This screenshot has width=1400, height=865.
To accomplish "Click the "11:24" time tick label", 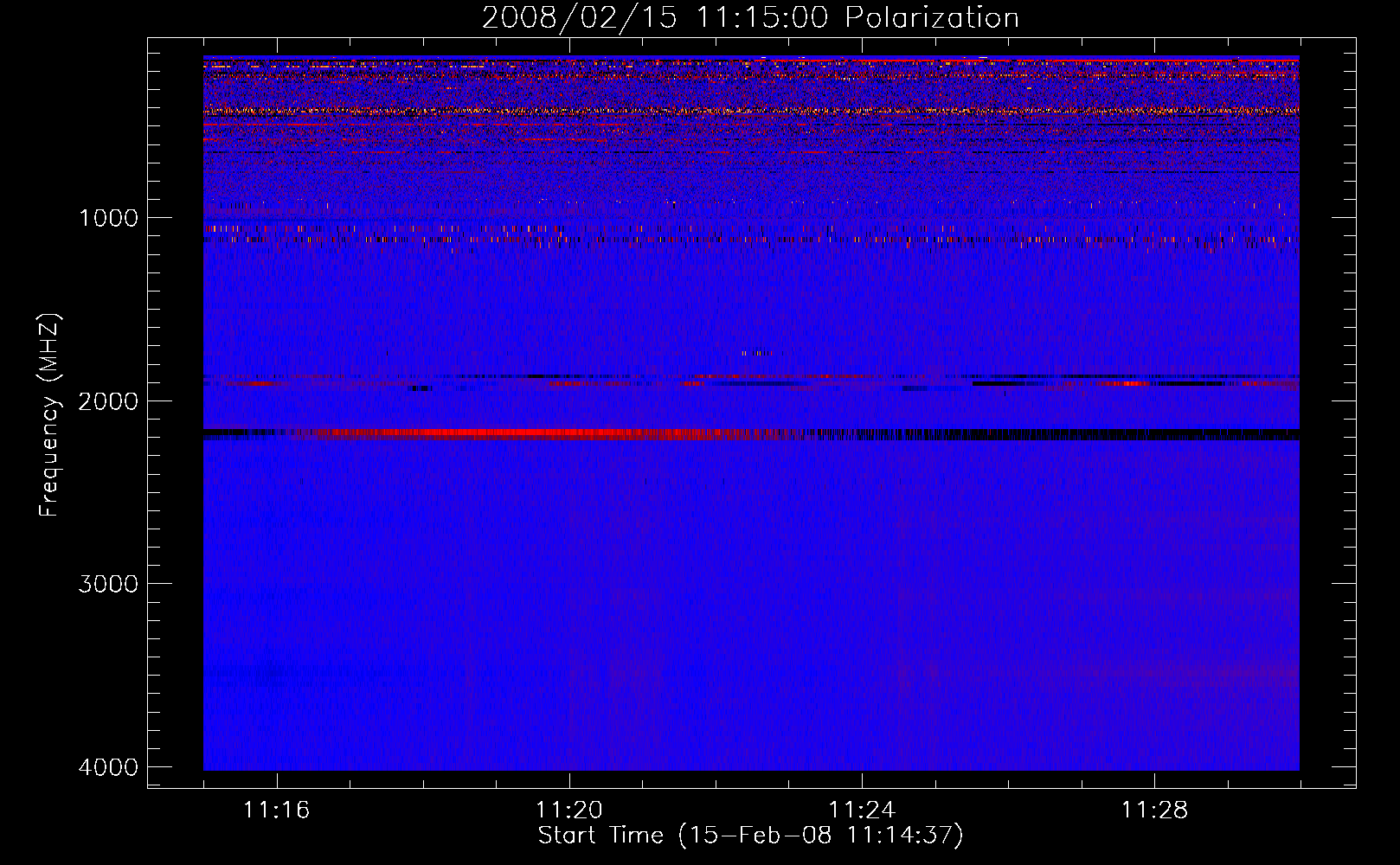I will click(x=862, y=810).
